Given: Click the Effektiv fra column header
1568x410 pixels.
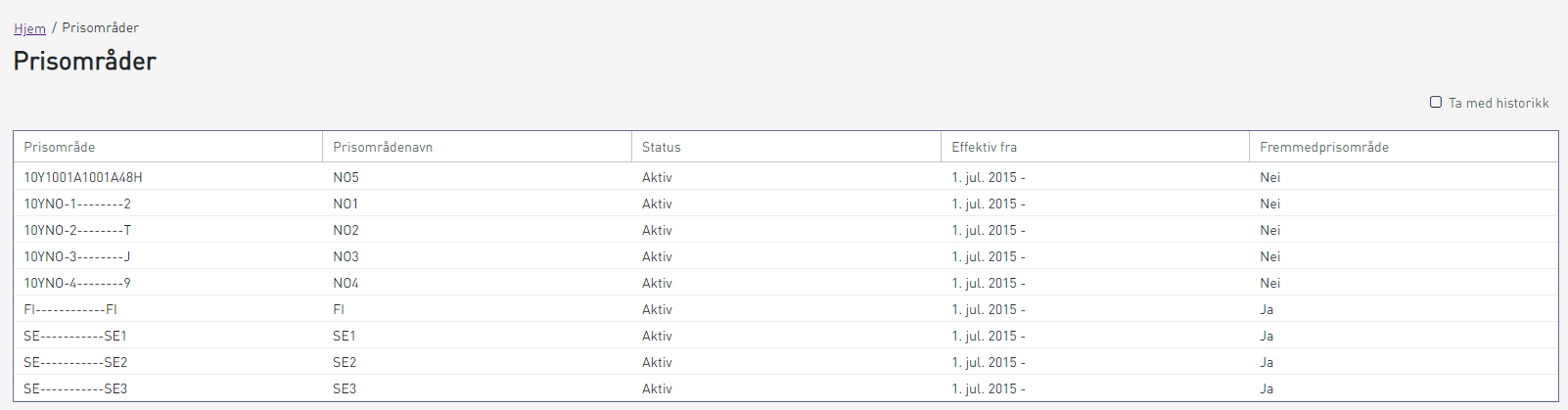Looking at the screenshot, I should click(x=984, y=147).
